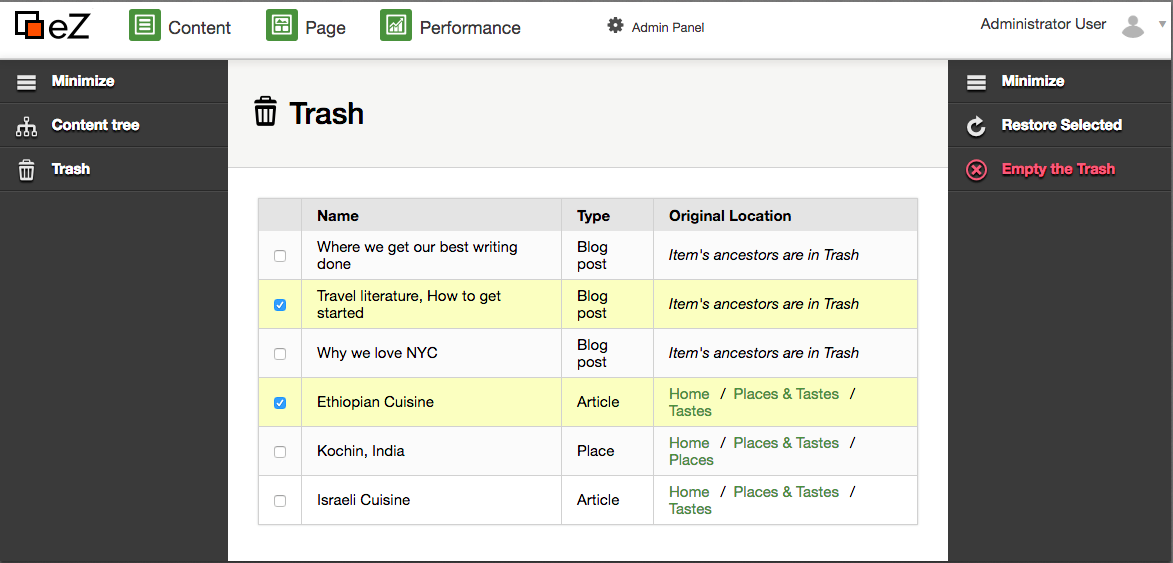
Task: Check the Kochin, India checkbox
Action: [280, 452]
